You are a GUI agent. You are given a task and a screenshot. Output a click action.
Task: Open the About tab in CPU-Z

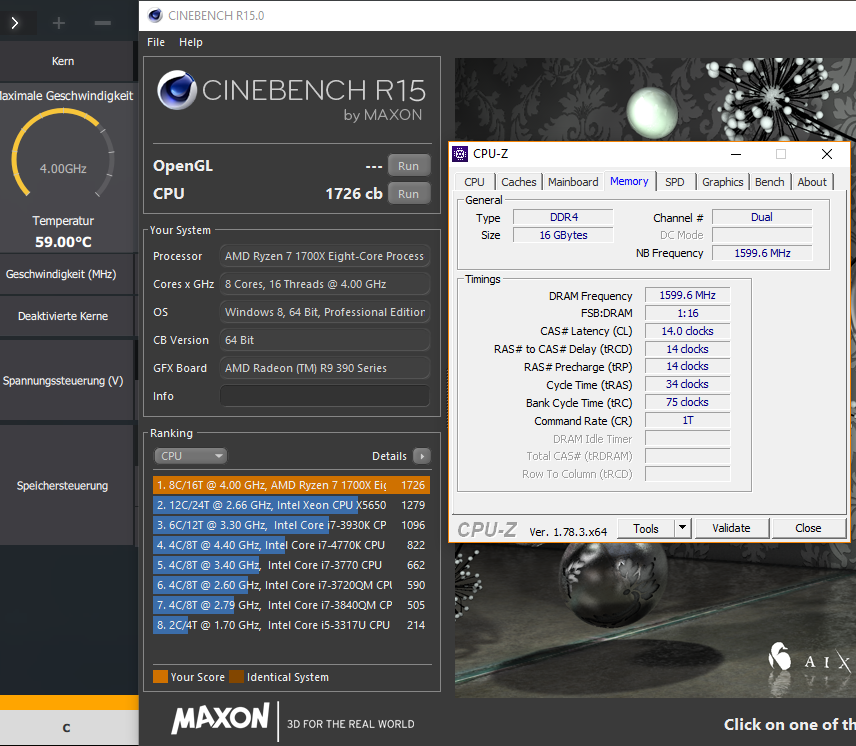point(812,182)
